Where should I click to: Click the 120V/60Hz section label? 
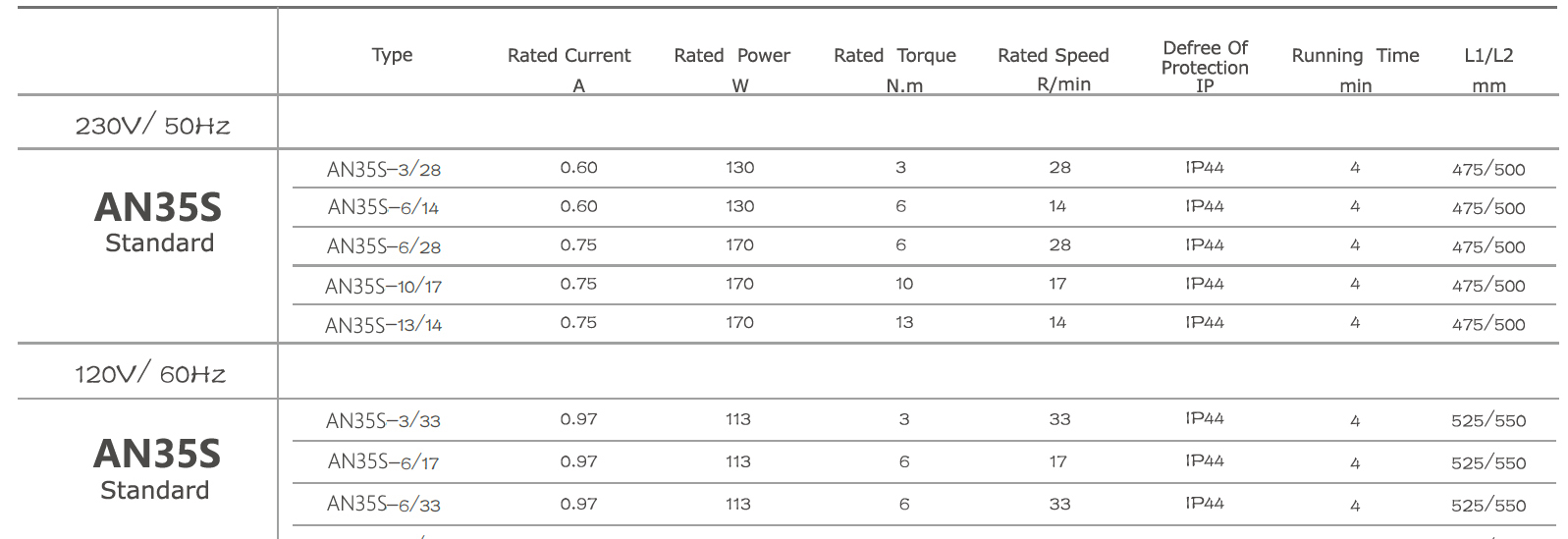[150, 373]
